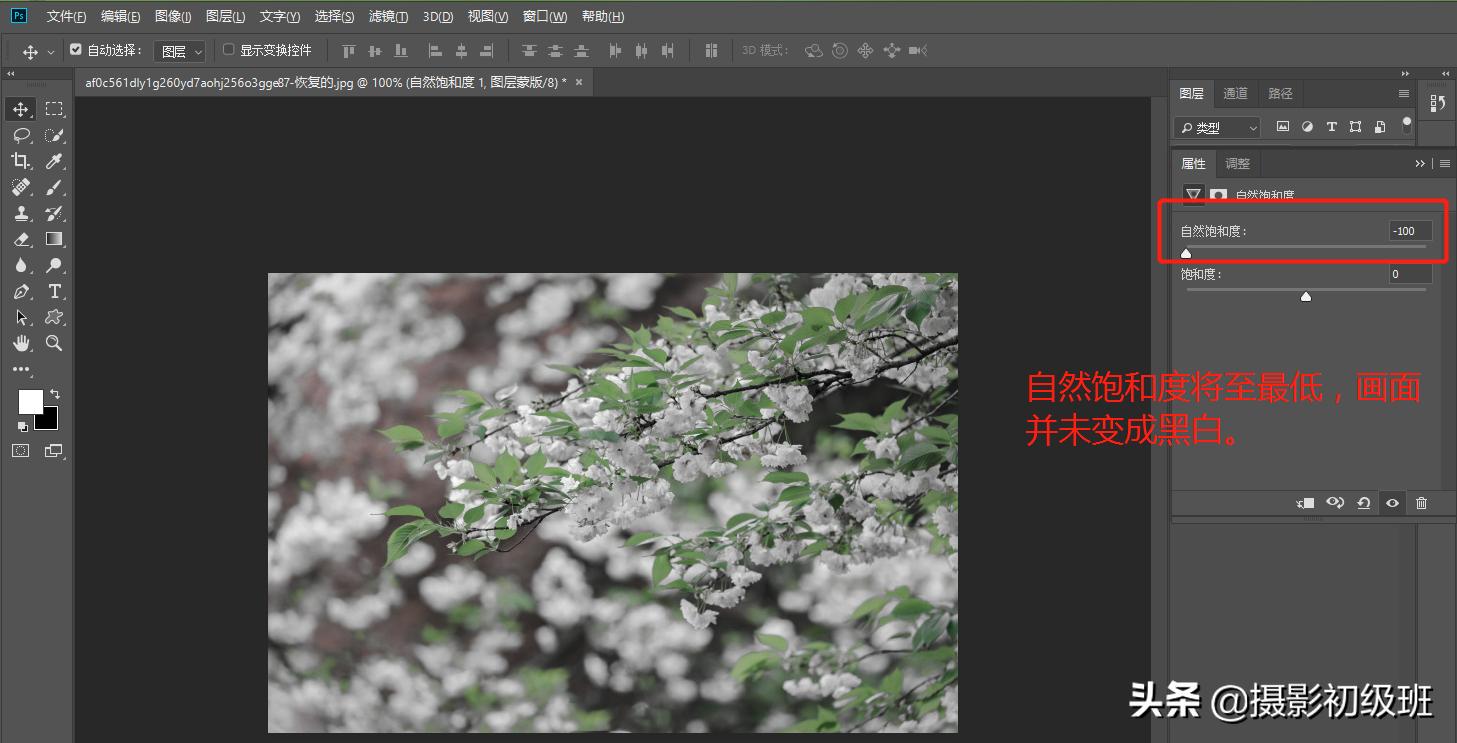
Task: Toggle the adjustment layer visibility eye
Action: [x=1392, y=503]
